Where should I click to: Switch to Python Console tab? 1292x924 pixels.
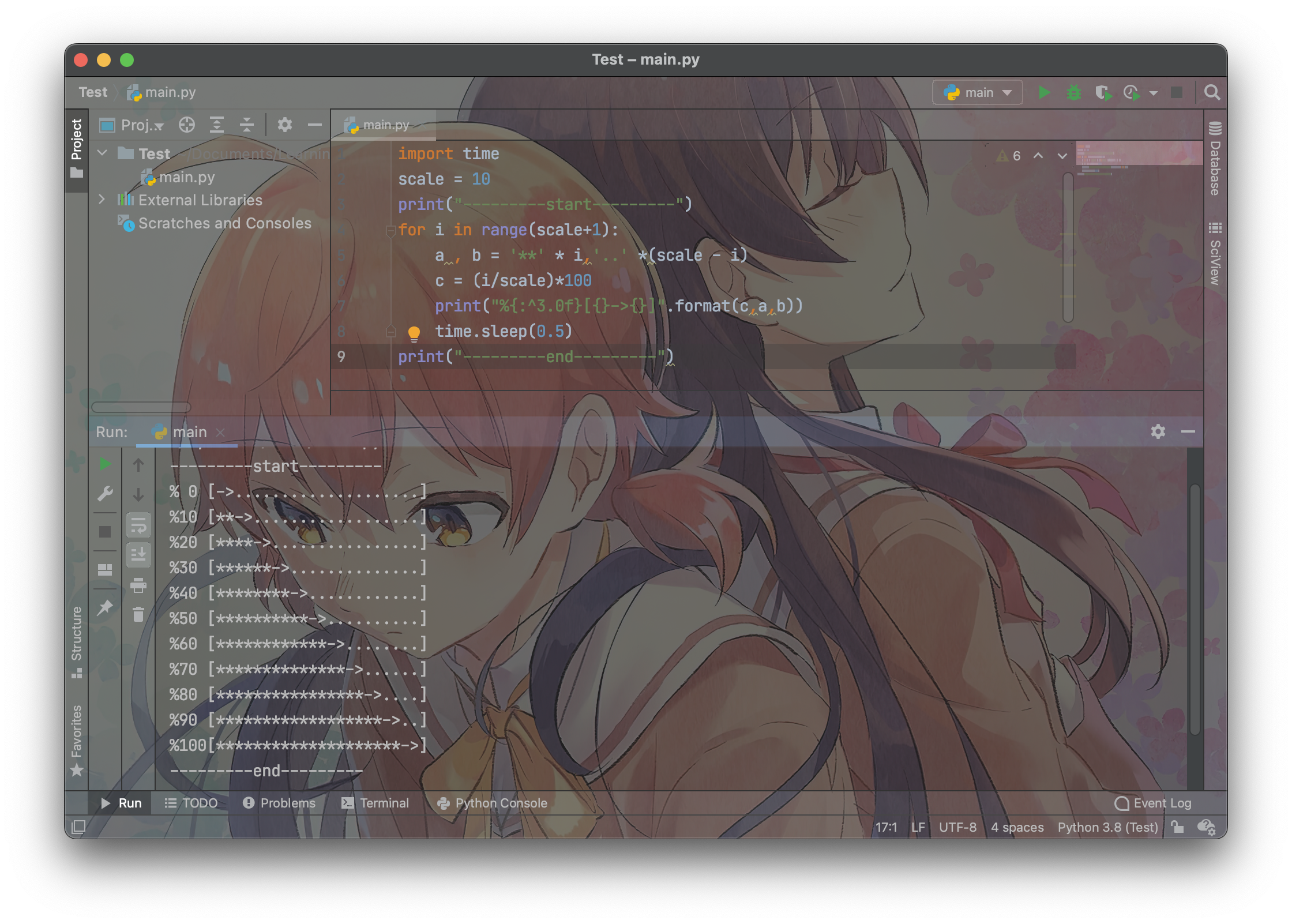(x=492, y=803)
